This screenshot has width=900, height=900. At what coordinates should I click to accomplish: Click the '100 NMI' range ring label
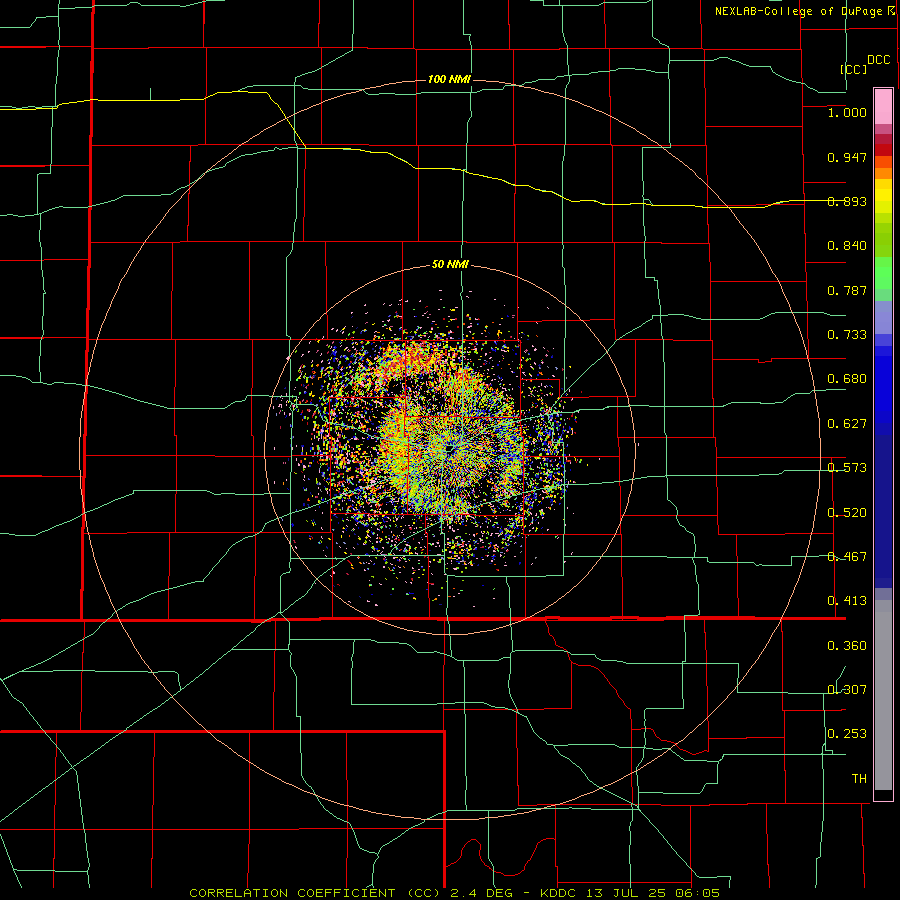[449, 79]
